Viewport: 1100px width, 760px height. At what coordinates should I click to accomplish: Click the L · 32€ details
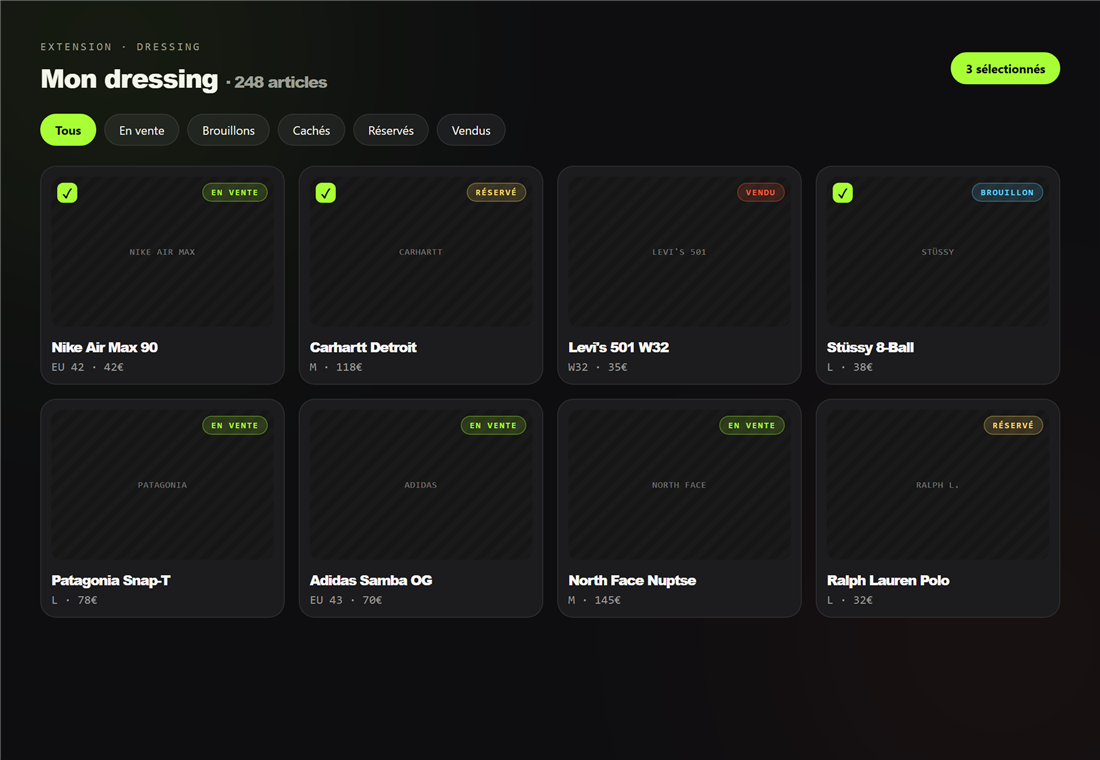point(850,600)
